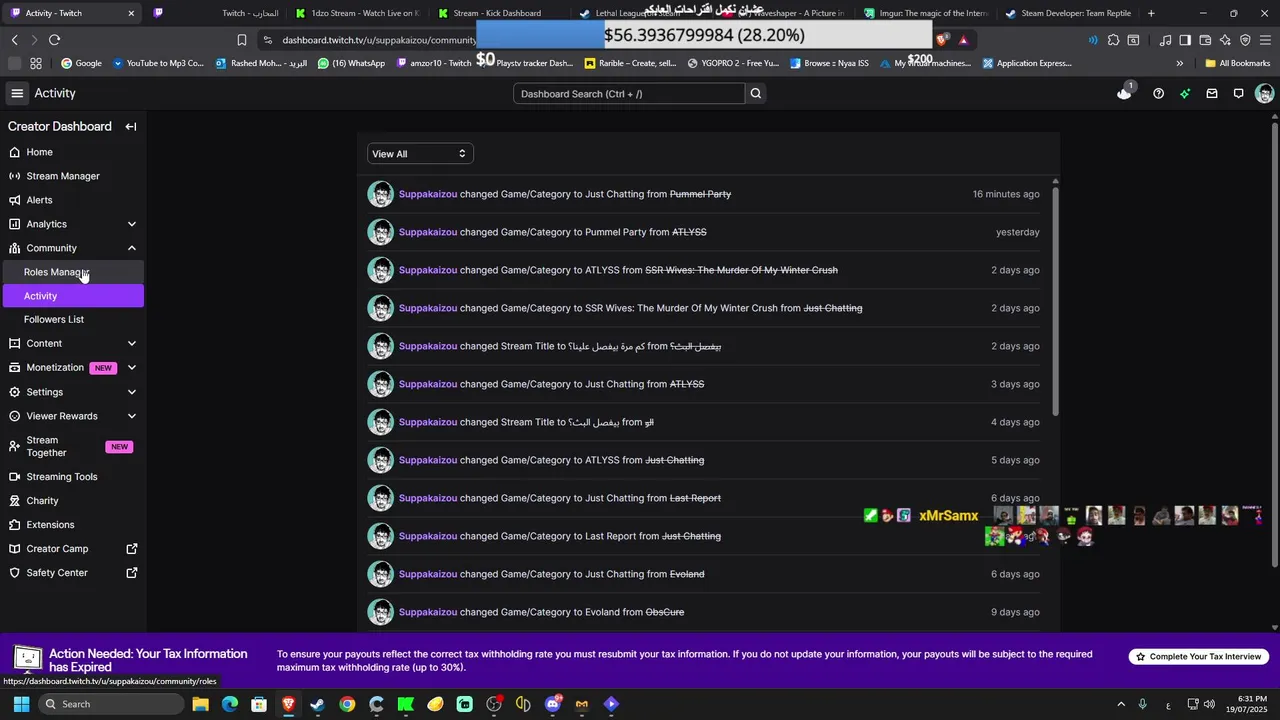
Task: Click Complete Your Tax Interview button
Action: (x=1199, y=657)
